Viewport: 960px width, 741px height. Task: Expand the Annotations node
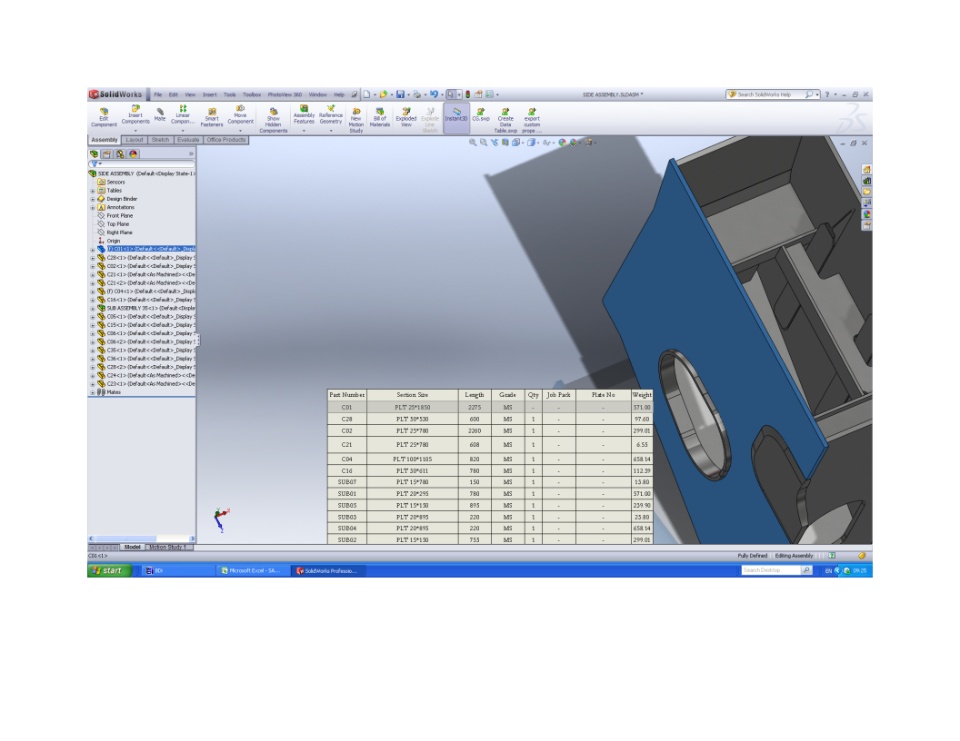(92, 208)
